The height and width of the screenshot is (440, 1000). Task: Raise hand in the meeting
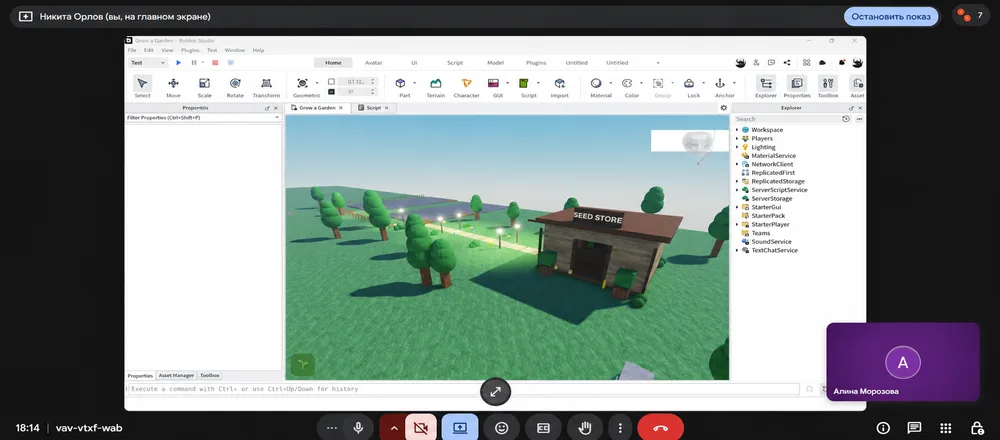(x=585, y=428)
